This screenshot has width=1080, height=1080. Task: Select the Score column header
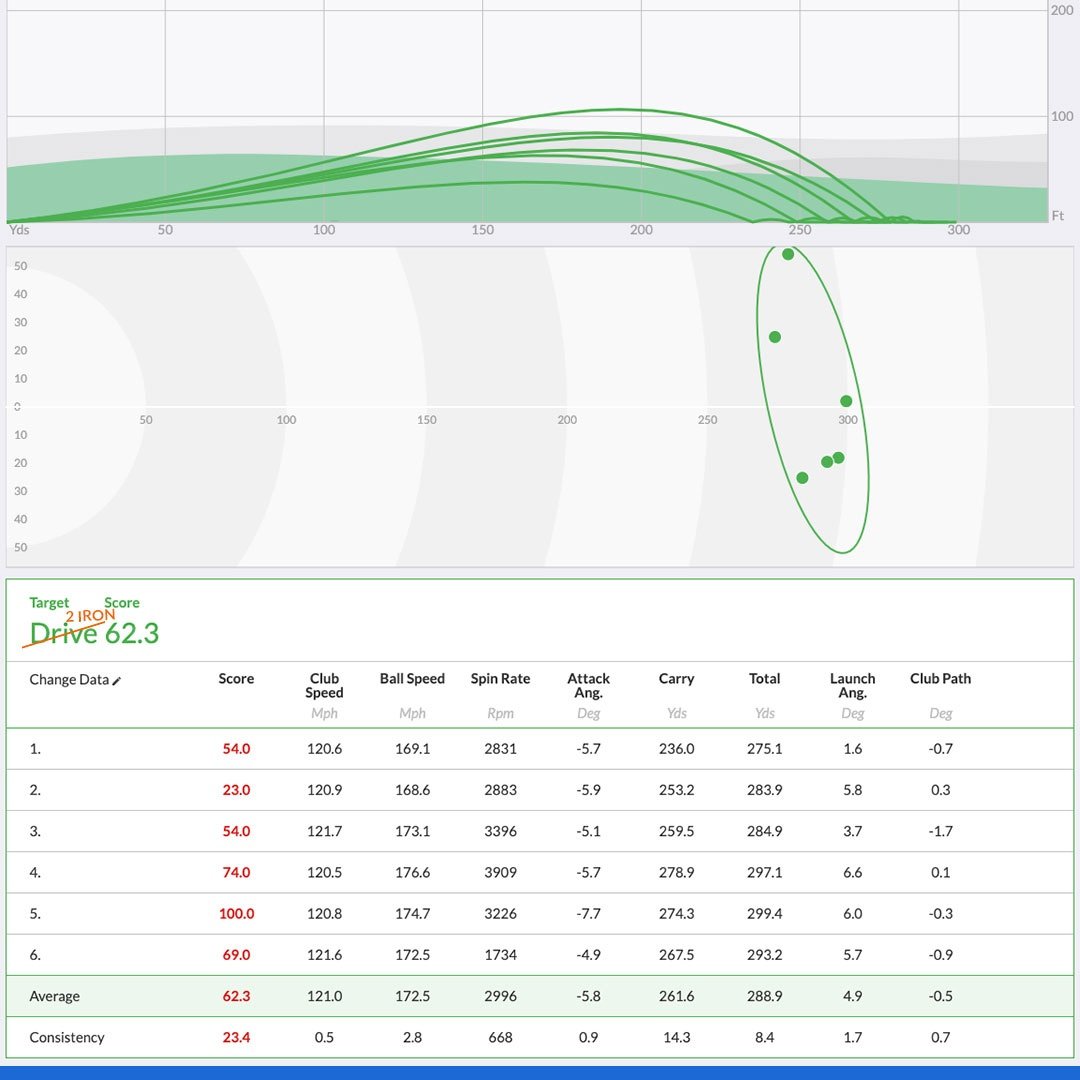click(x=236, y=678)
